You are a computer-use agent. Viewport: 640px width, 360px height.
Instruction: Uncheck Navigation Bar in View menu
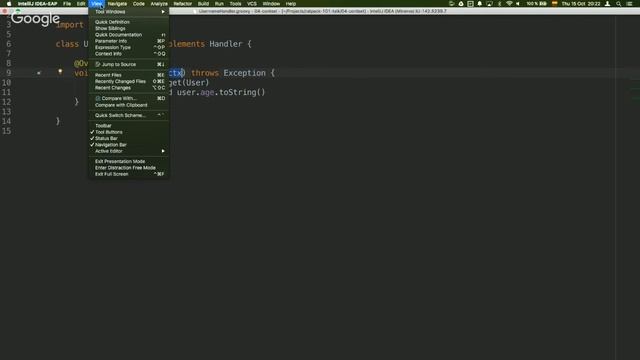click(x=129, y=144)
